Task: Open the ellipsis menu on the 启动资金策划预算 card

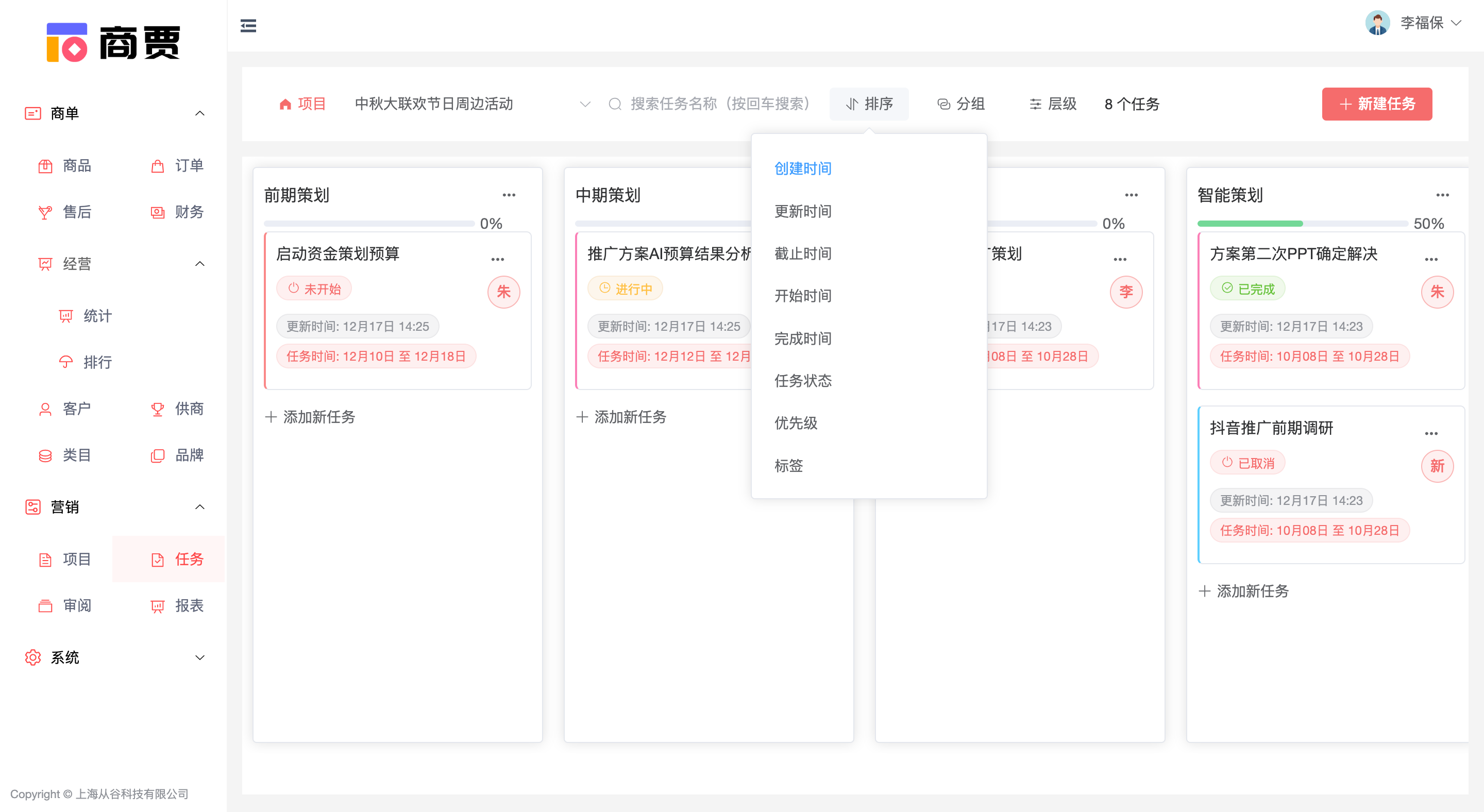Action: 497,260
